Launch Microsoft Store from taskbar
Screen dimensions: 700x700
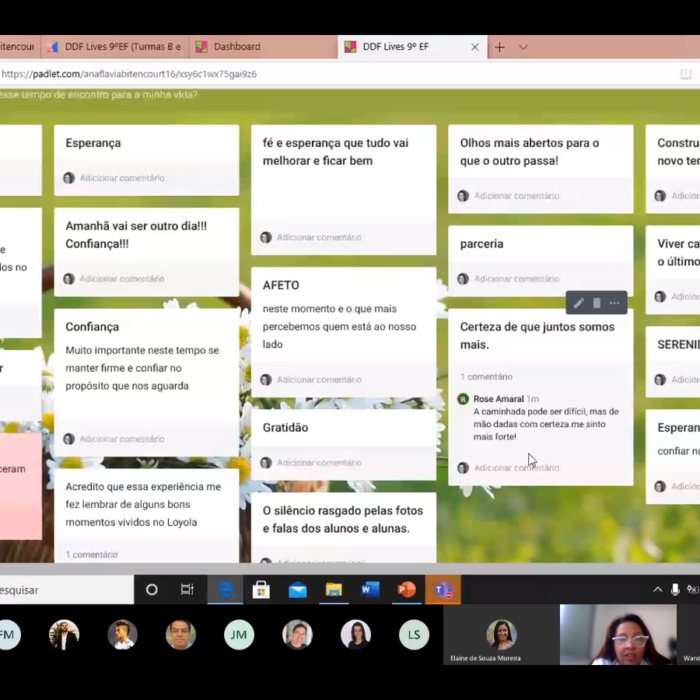pos(261,590)
